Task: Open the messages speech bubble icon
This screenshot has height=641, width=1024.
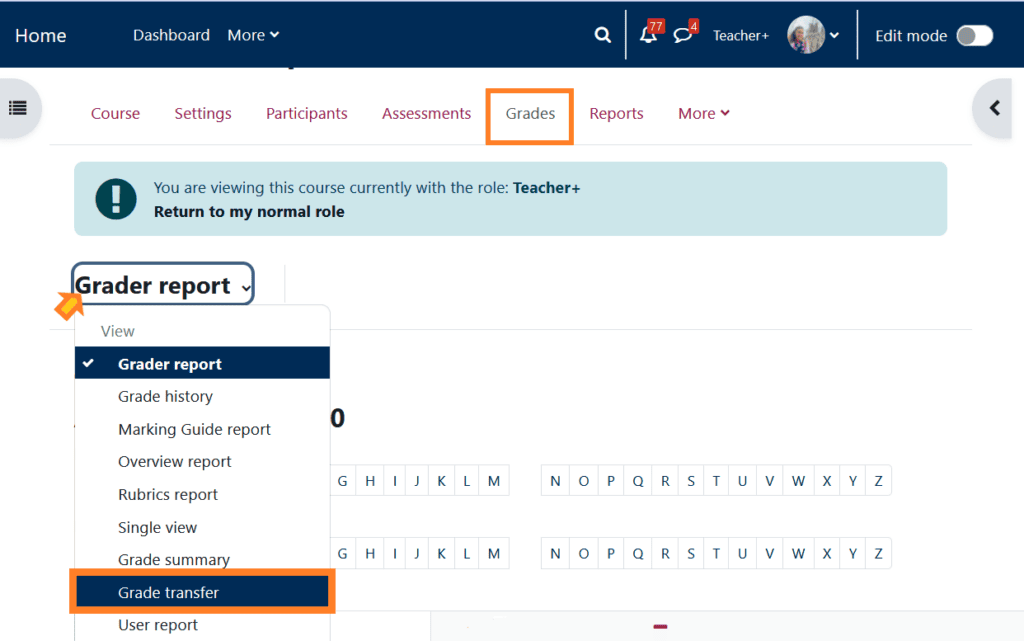Action: click(682, 36)
